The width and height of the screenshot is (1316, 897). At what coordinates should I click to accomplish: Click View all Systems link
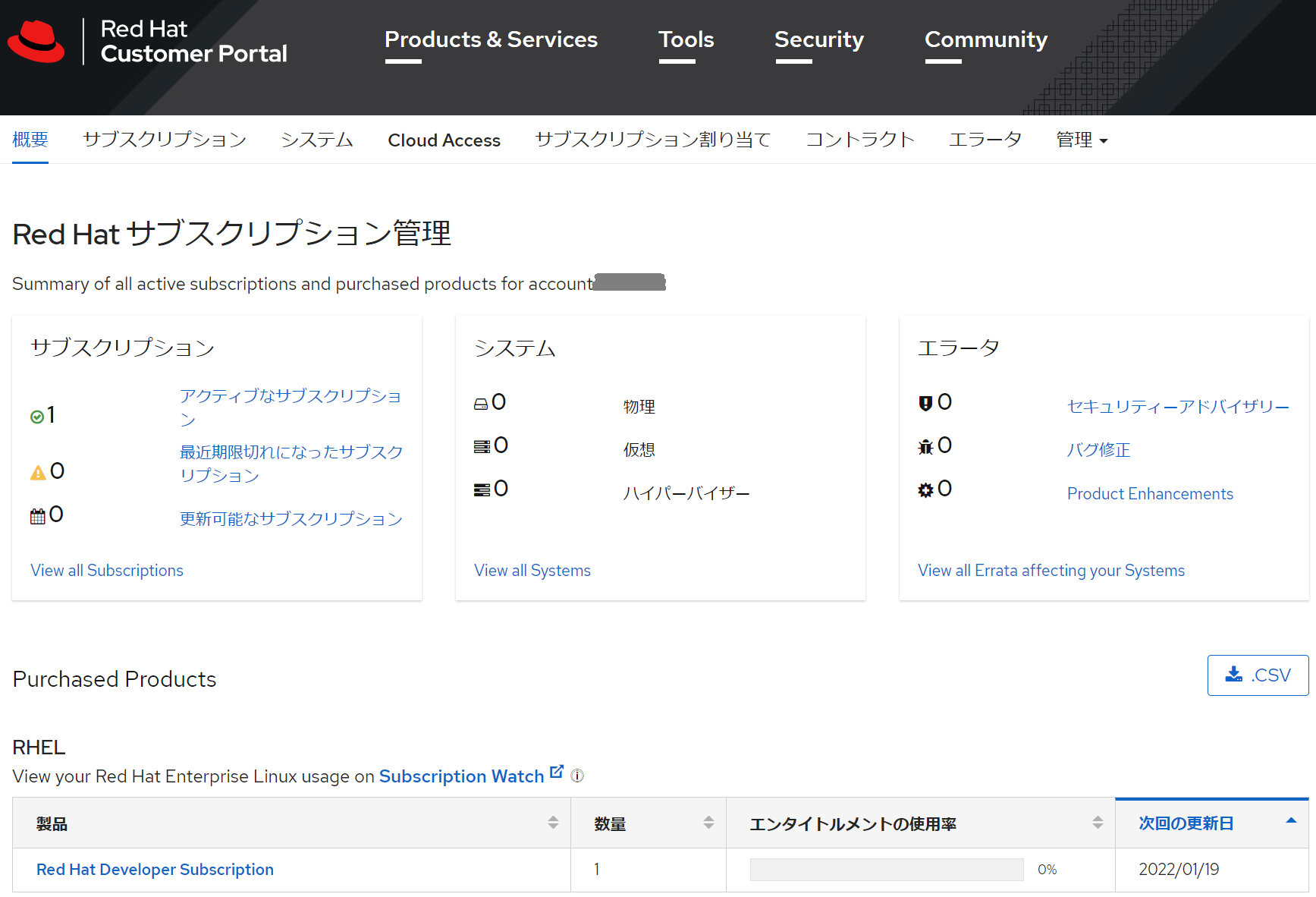point(532,571)
